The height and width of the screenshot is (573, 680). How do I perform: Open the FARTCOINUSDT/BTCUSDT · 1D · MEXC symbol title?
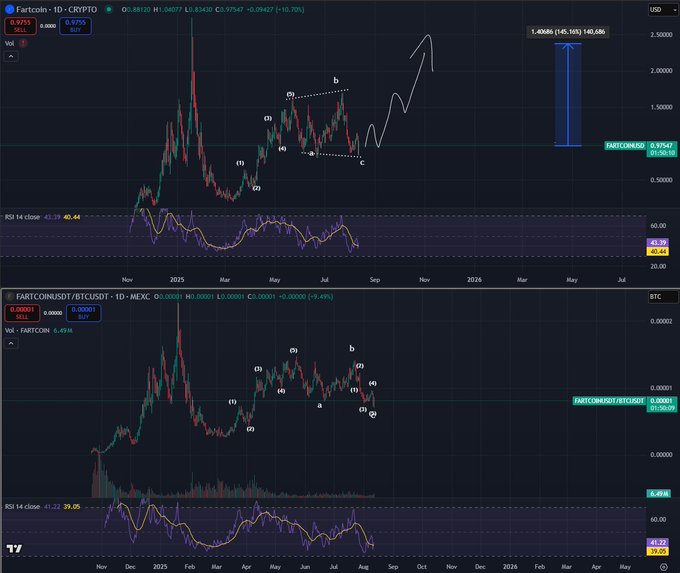coord(83,297)
